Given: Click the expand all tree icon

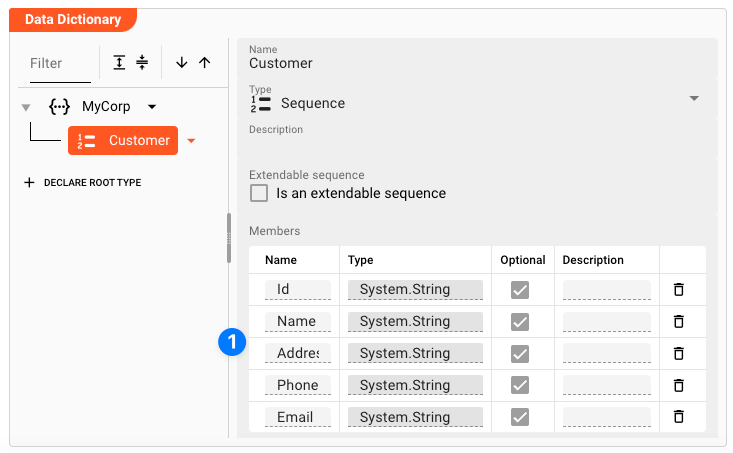Looking at the screenshot, I should [x=119, y=62].
